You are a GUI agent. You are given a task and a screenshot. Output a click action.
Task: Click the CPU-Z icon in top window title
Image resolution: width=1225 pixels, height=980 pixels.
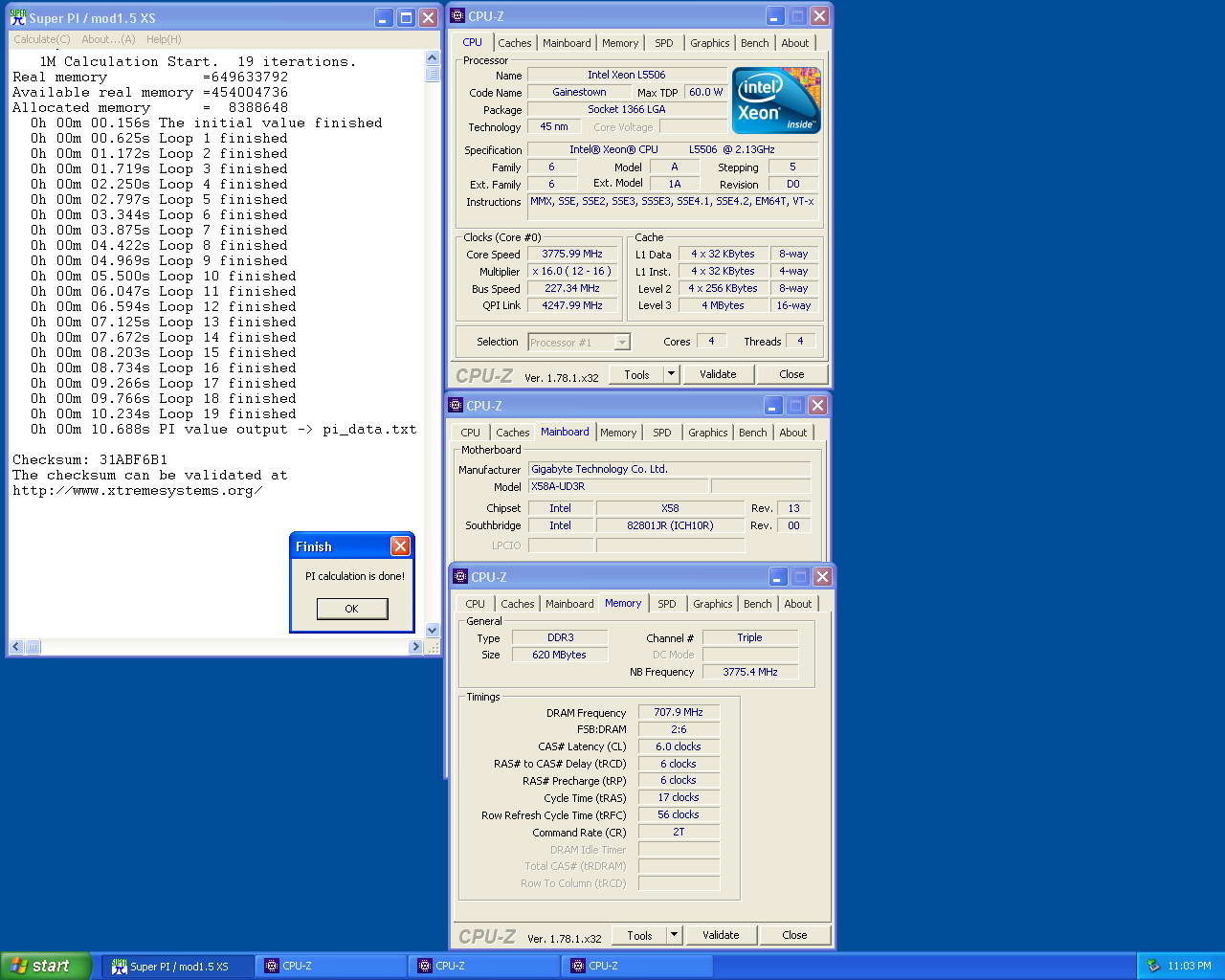pyautogui.click(x=457, y=16)
